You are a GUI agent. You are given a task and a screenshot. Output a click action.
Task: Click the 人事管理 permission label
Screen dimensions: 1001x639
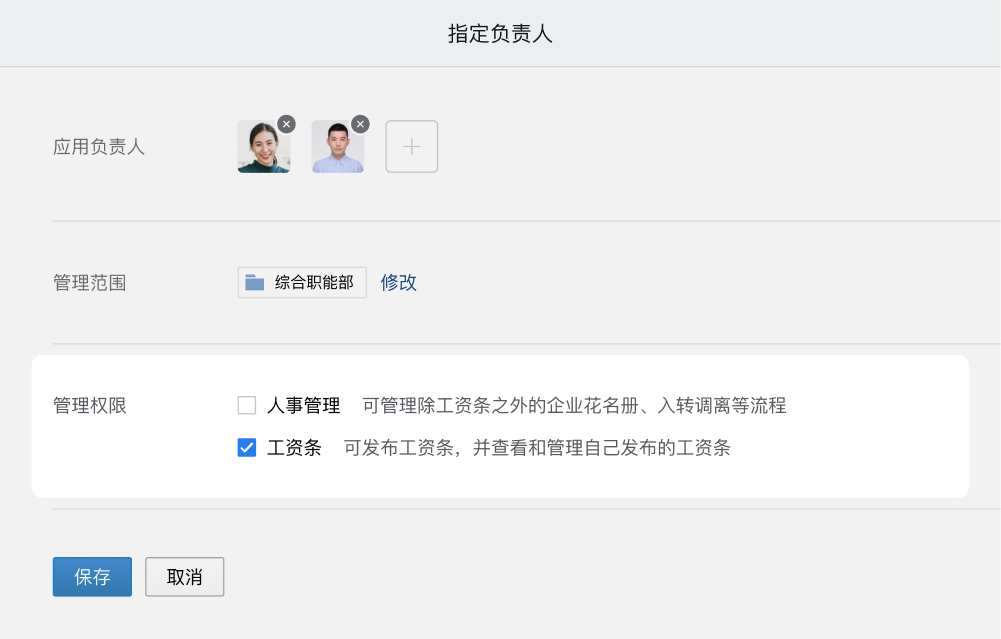[x=304, y=405]
